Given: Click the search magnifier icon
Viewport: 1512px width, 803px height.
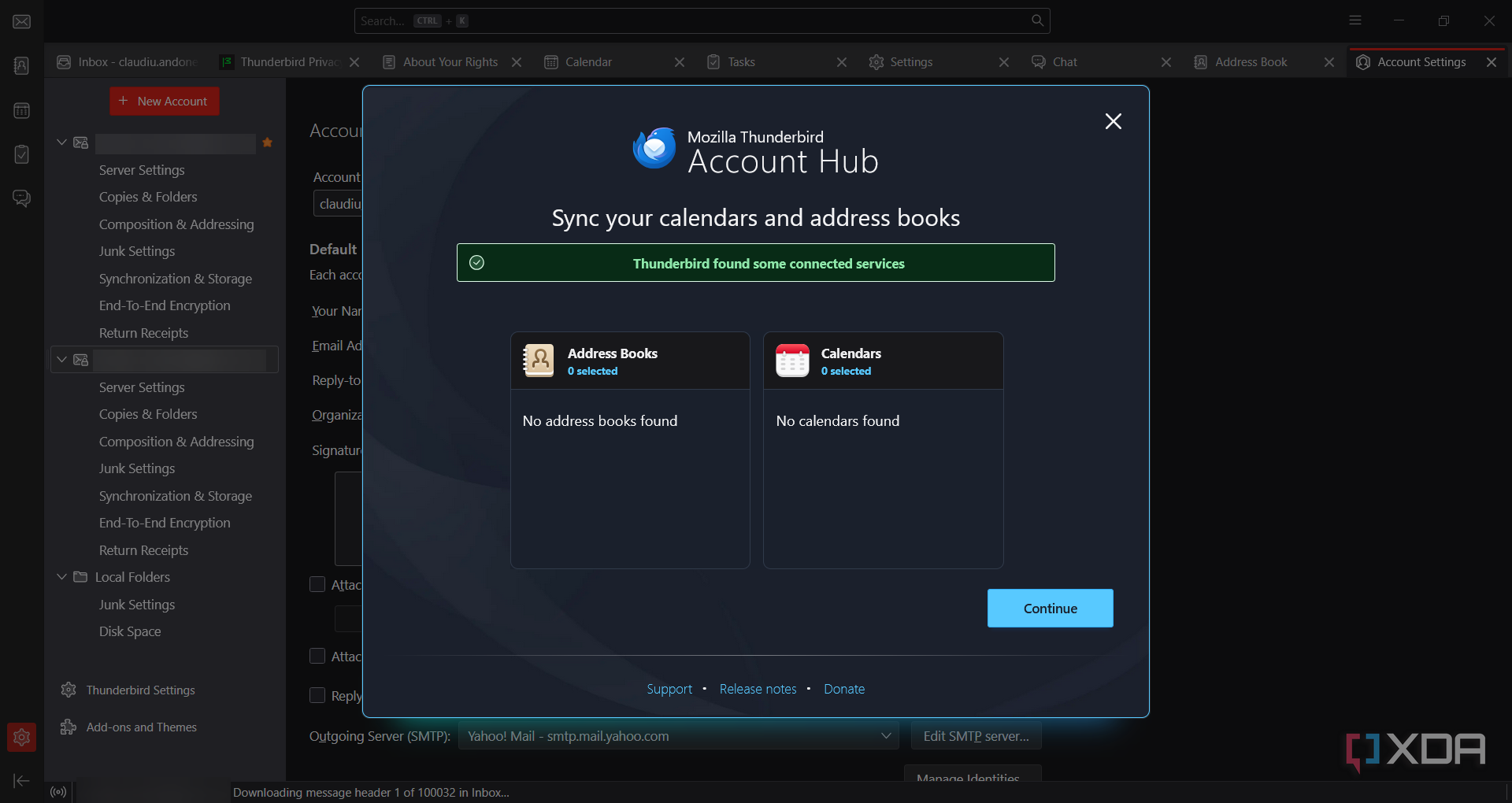Looking at the screenshot, I should [1037, 20].
